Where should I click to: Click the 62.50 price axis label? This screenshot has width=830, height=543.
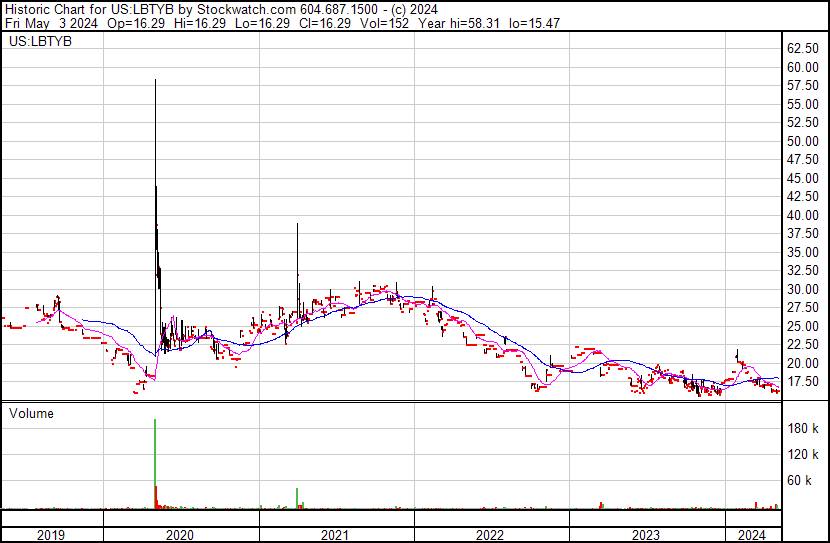pyautogui.click(x=804, y=49)
